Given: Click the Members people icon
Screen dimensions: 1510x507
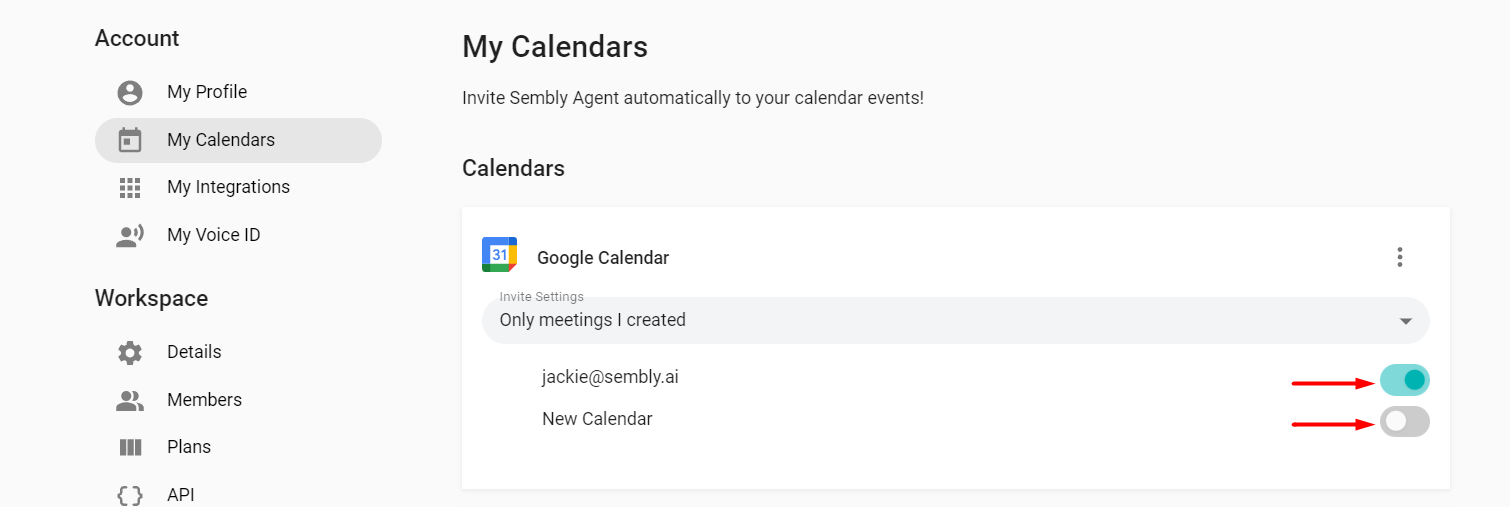Looking at the screenshot, I should (130, 400).
